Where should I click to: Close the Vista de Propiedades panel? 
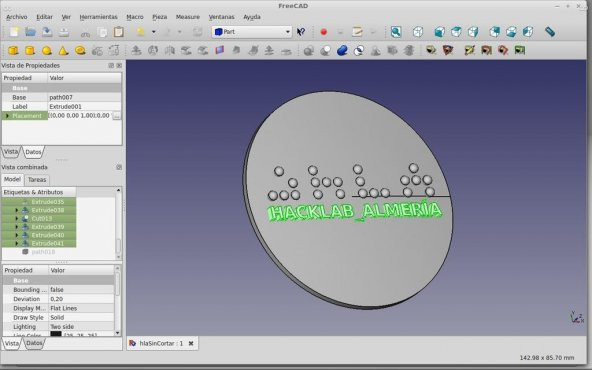(119, 65)
